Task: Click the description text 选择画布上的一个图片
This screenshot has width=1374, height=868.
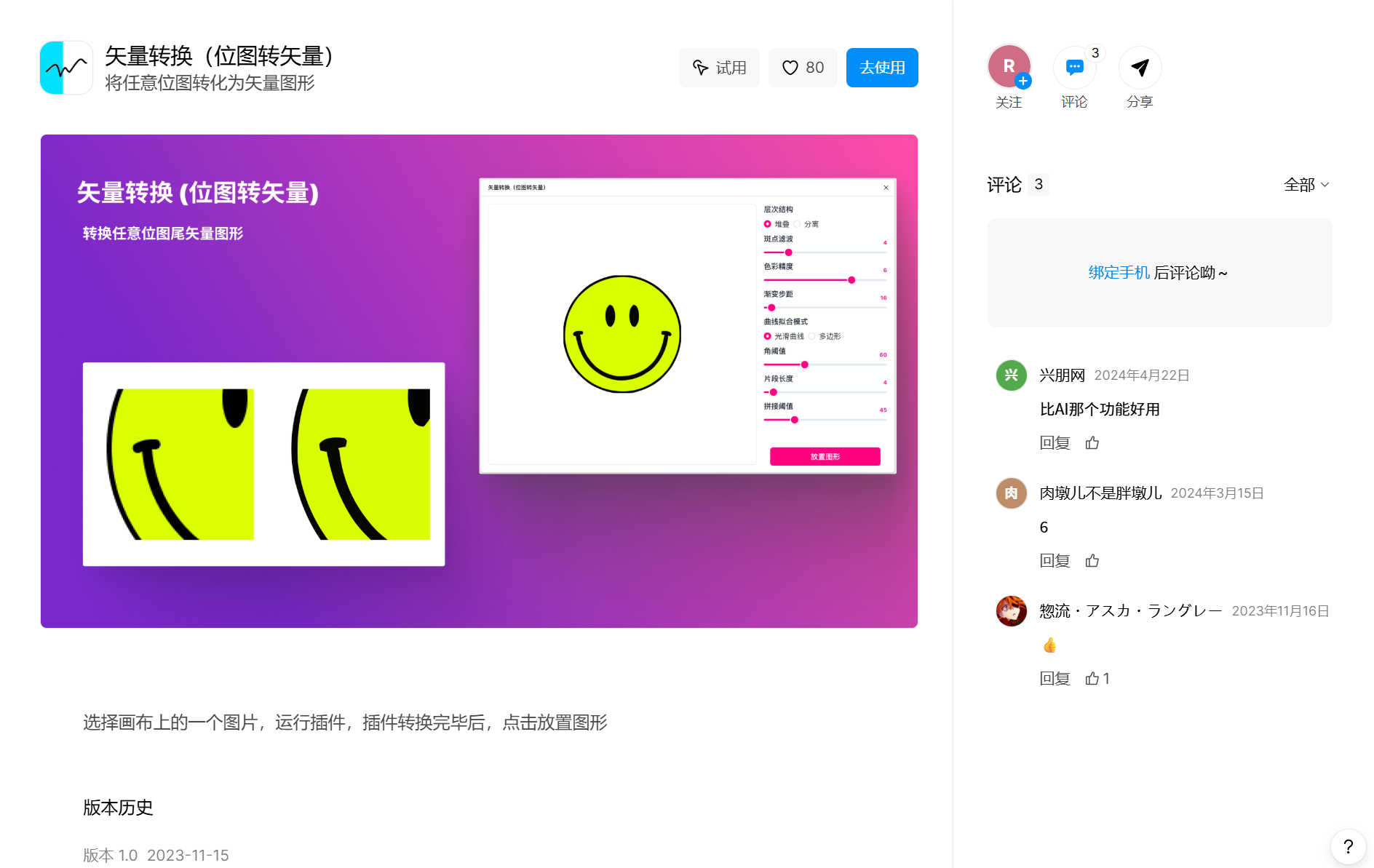Action: (x=345, y=722)
